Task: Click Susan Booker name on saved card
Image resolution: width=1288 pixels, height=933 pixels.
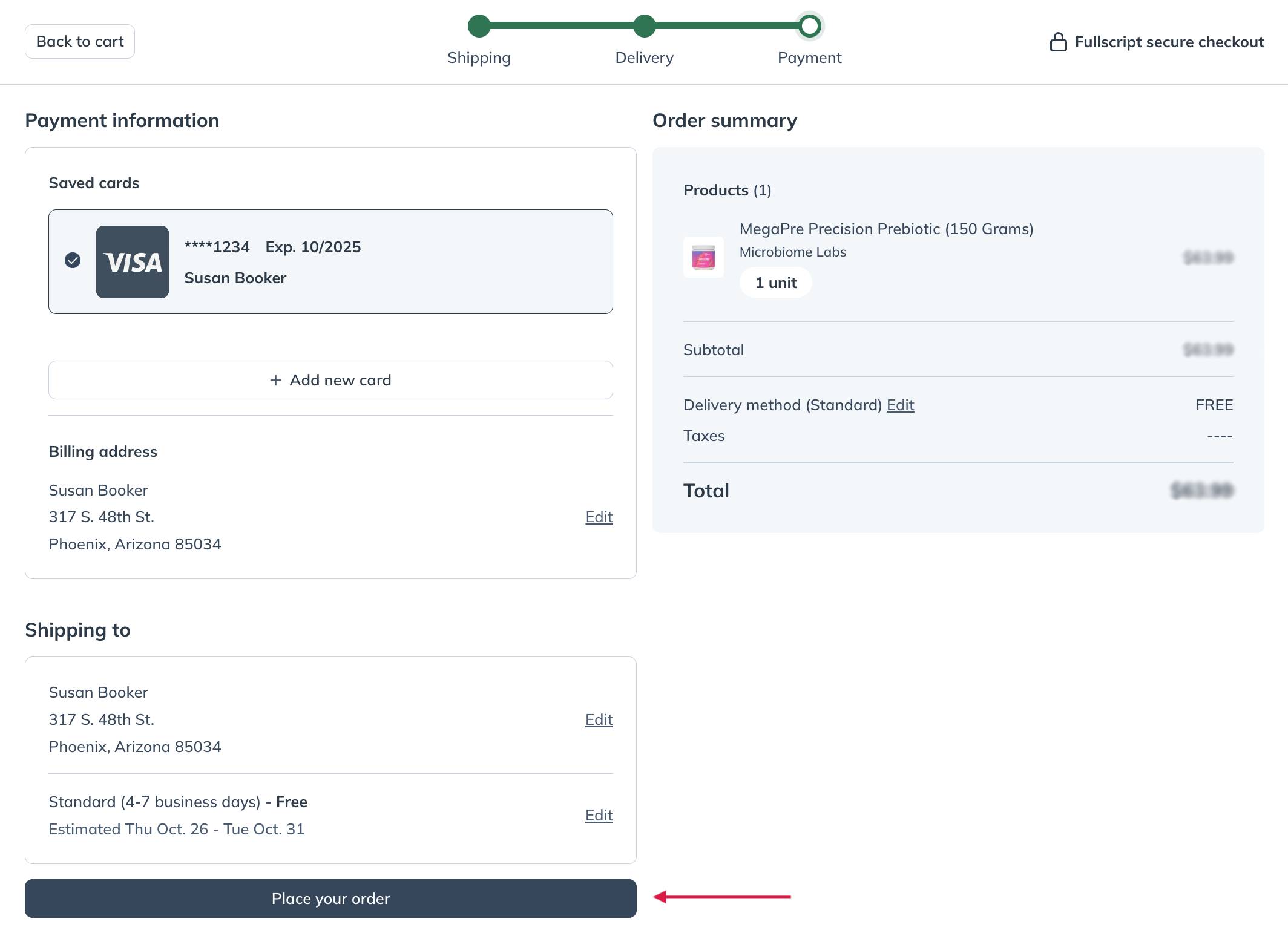Action: pos(235,278)
